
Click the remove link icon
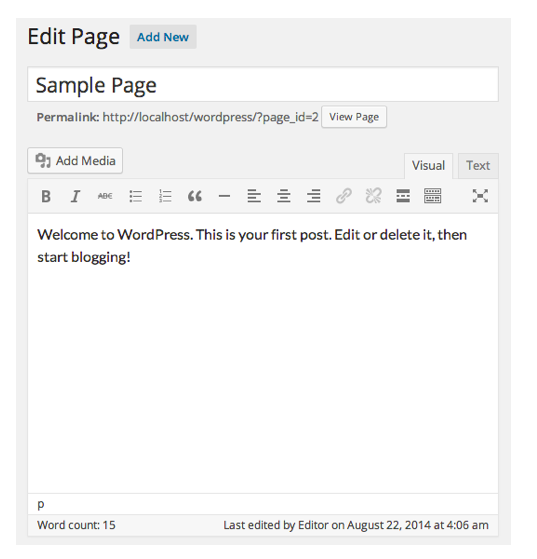pyautogui.click(x=373, y=196)
